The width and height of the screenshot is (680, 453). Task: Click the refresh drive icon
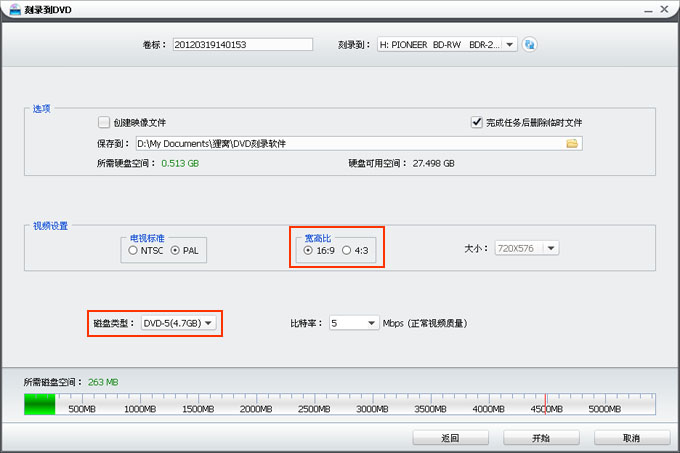529,44
